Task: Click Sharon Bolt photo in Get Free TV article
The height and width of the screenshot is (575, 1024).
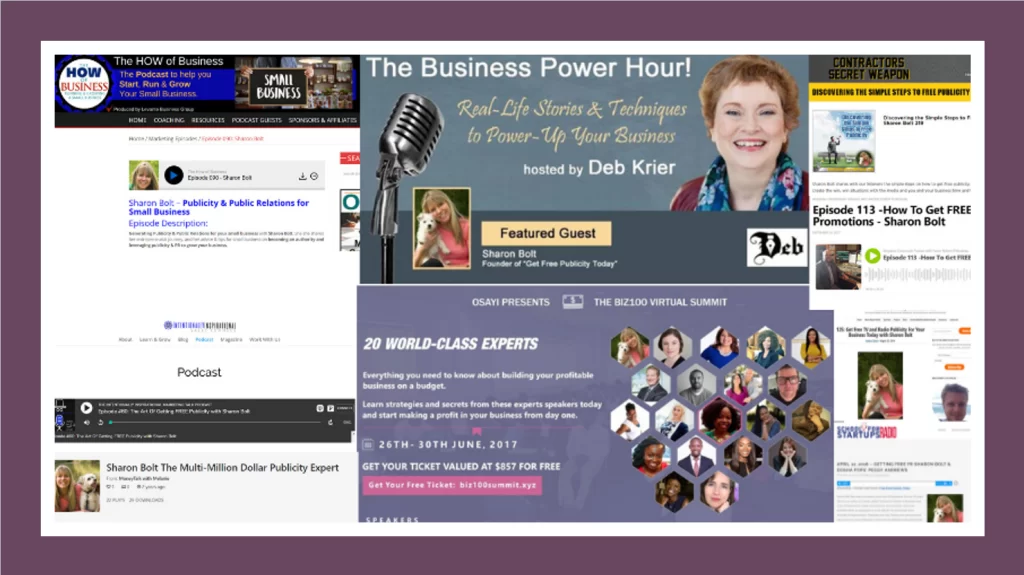Action: tap(880, 386)
